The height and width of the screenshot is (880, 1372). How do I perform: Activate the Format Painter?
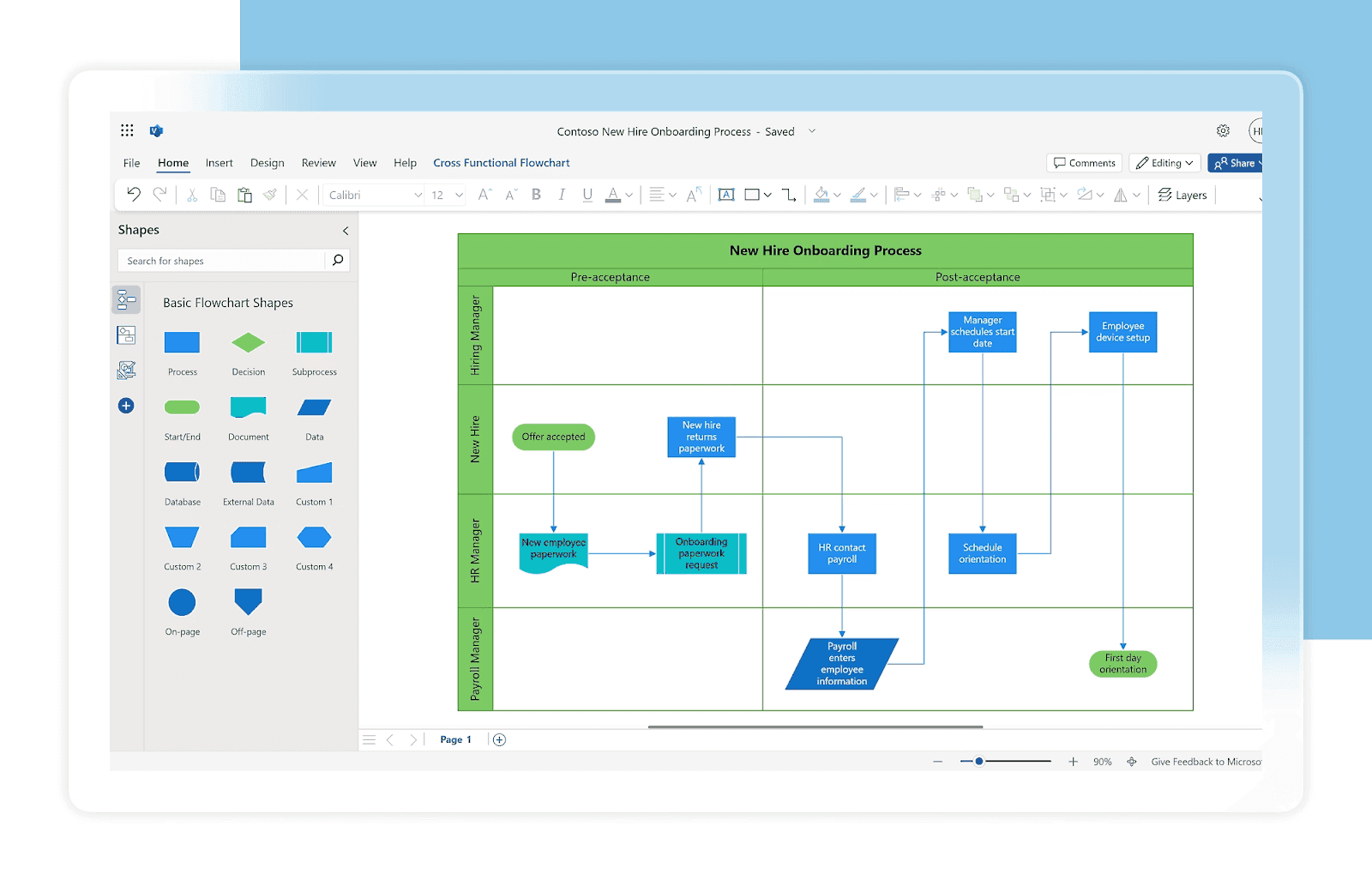(x=271, y=195)
